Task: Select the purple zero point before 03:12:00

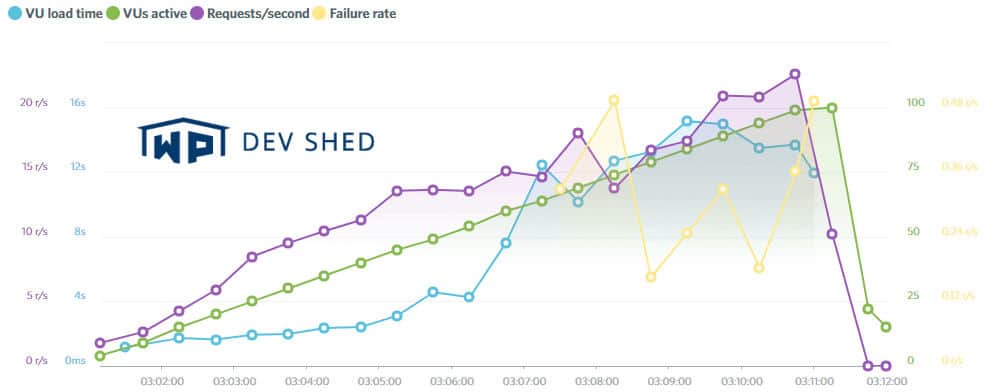Action: coord(868,365)
